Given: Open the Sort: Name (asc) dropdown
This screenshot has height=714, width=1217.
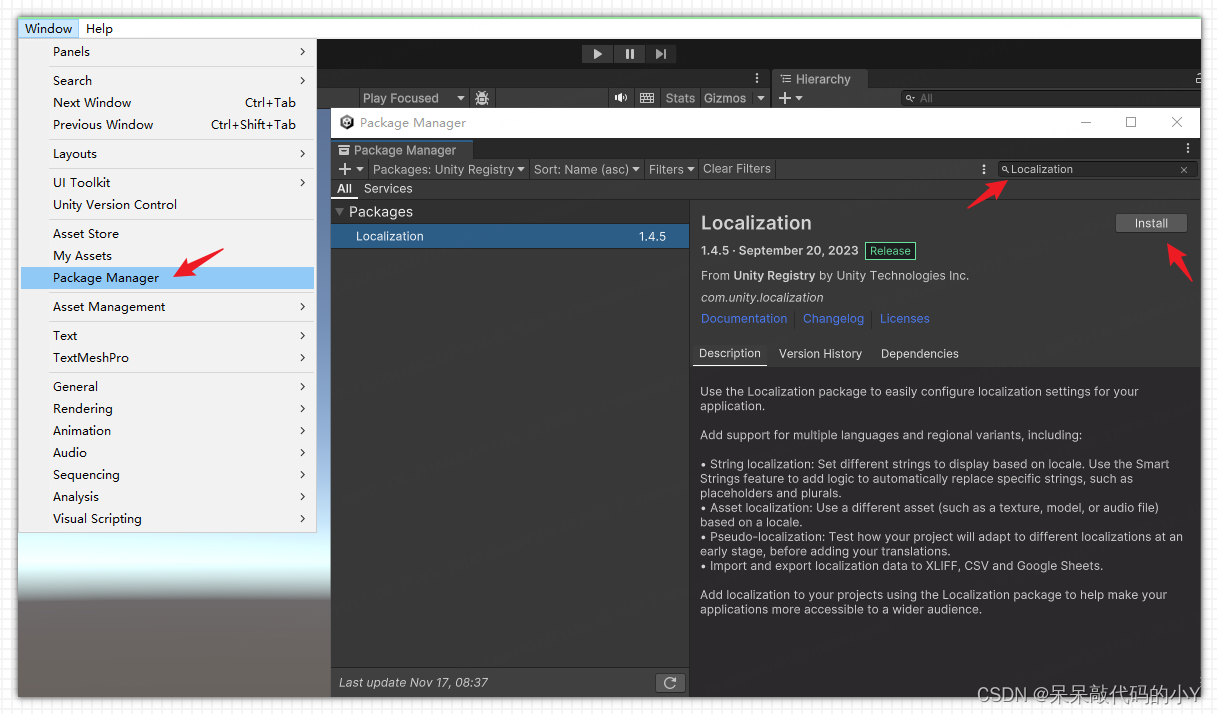Looking at the screenshot, I should click(586, 170).
